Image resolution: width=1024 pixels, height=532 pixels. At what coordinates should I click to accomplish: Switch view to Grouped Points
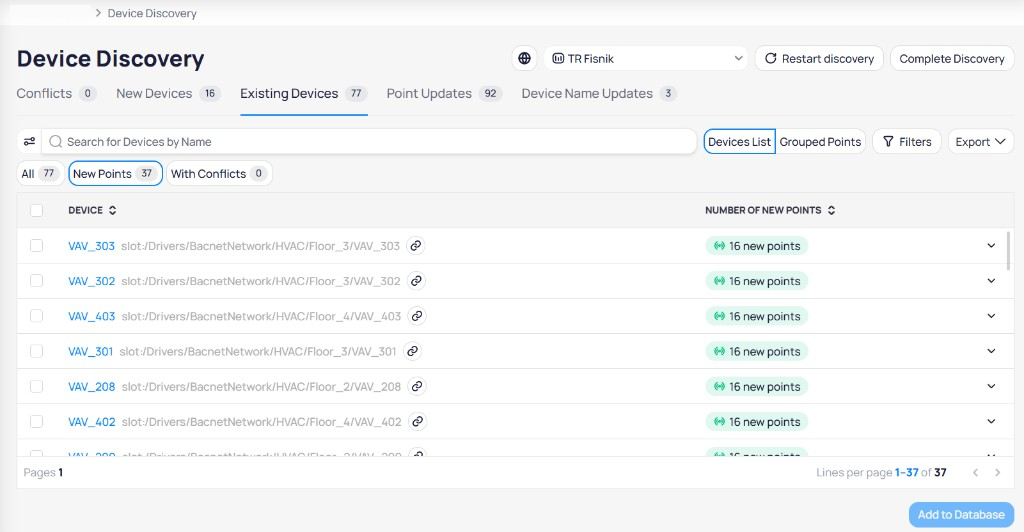tap(820, 142)
